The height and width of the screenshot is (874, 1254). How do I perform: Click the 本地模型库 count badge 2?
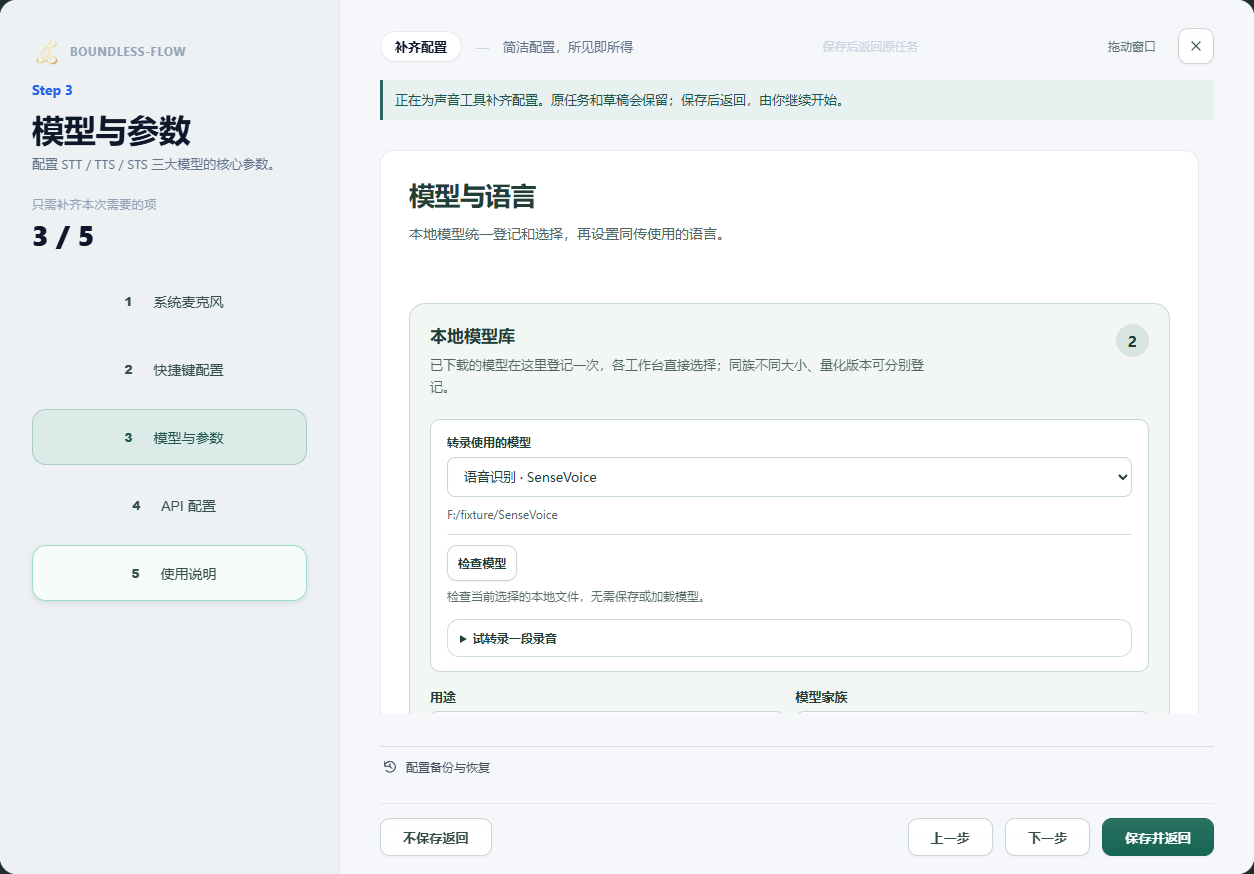pyautogui.click(x=1132, y=341)
